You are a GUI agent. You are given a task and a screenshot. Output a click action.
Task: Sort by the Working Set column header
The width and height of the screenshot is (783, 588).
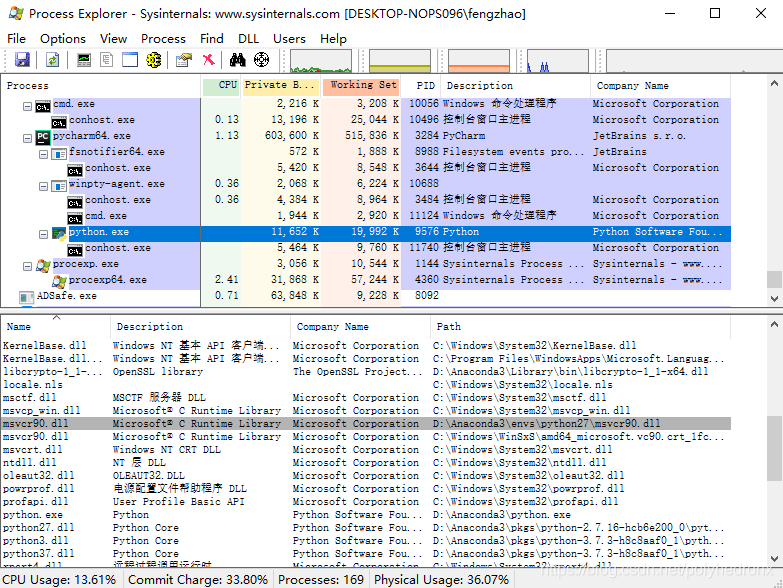(363, 86)
